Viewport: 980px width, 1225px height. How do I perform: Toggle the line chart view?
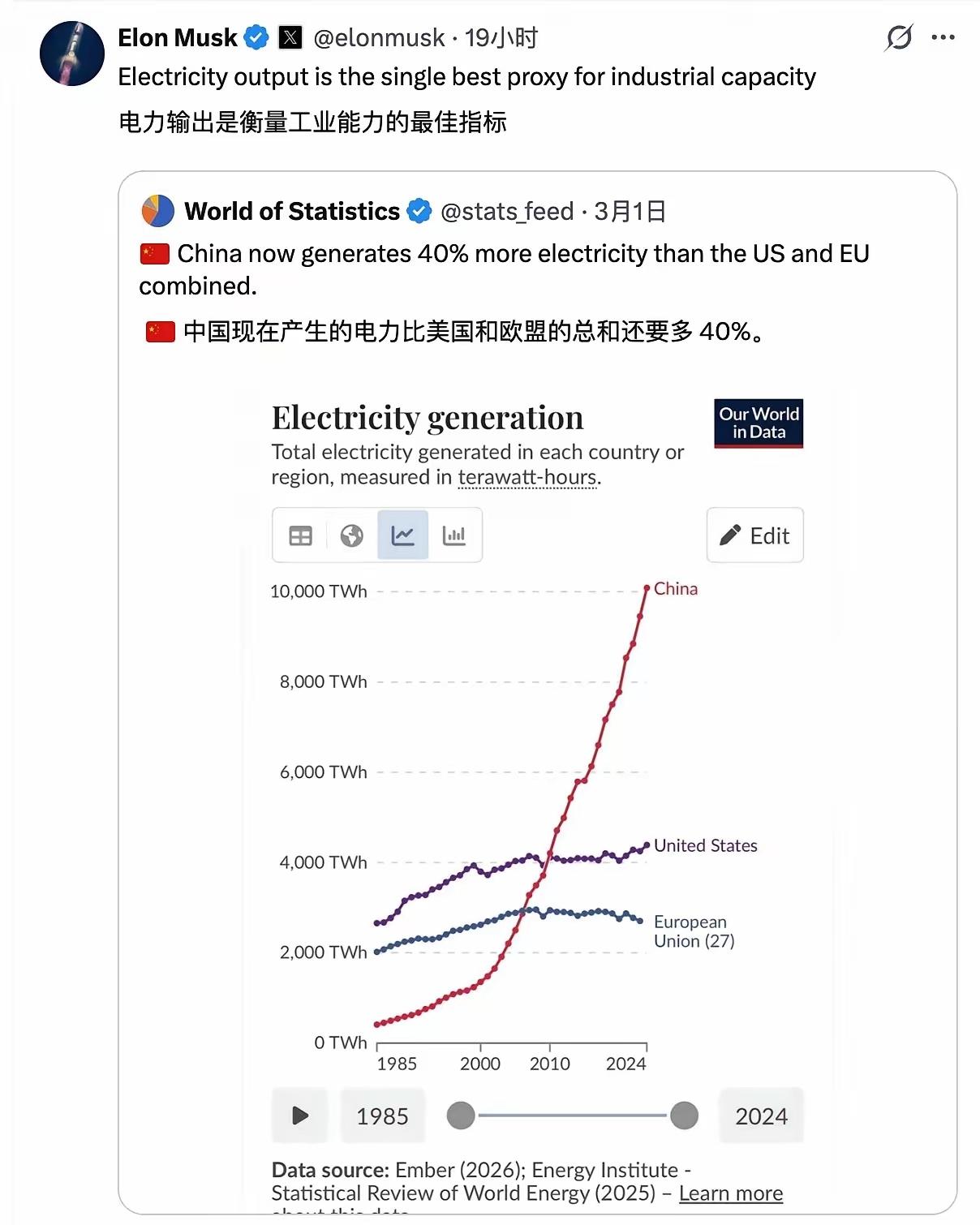[403, 535]
